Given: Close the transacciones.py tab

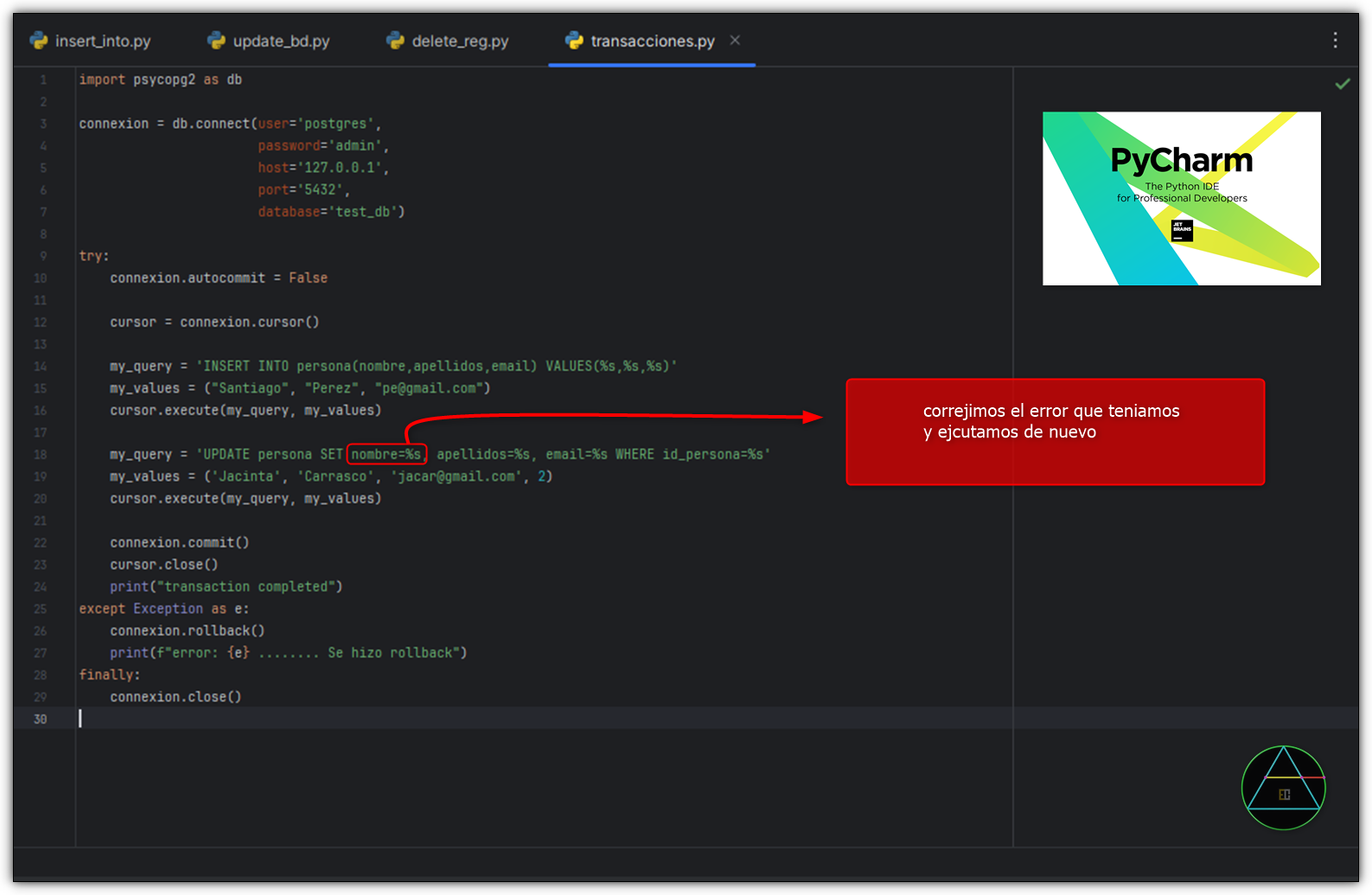Looking at the screenshot, I should click(735, 40).
